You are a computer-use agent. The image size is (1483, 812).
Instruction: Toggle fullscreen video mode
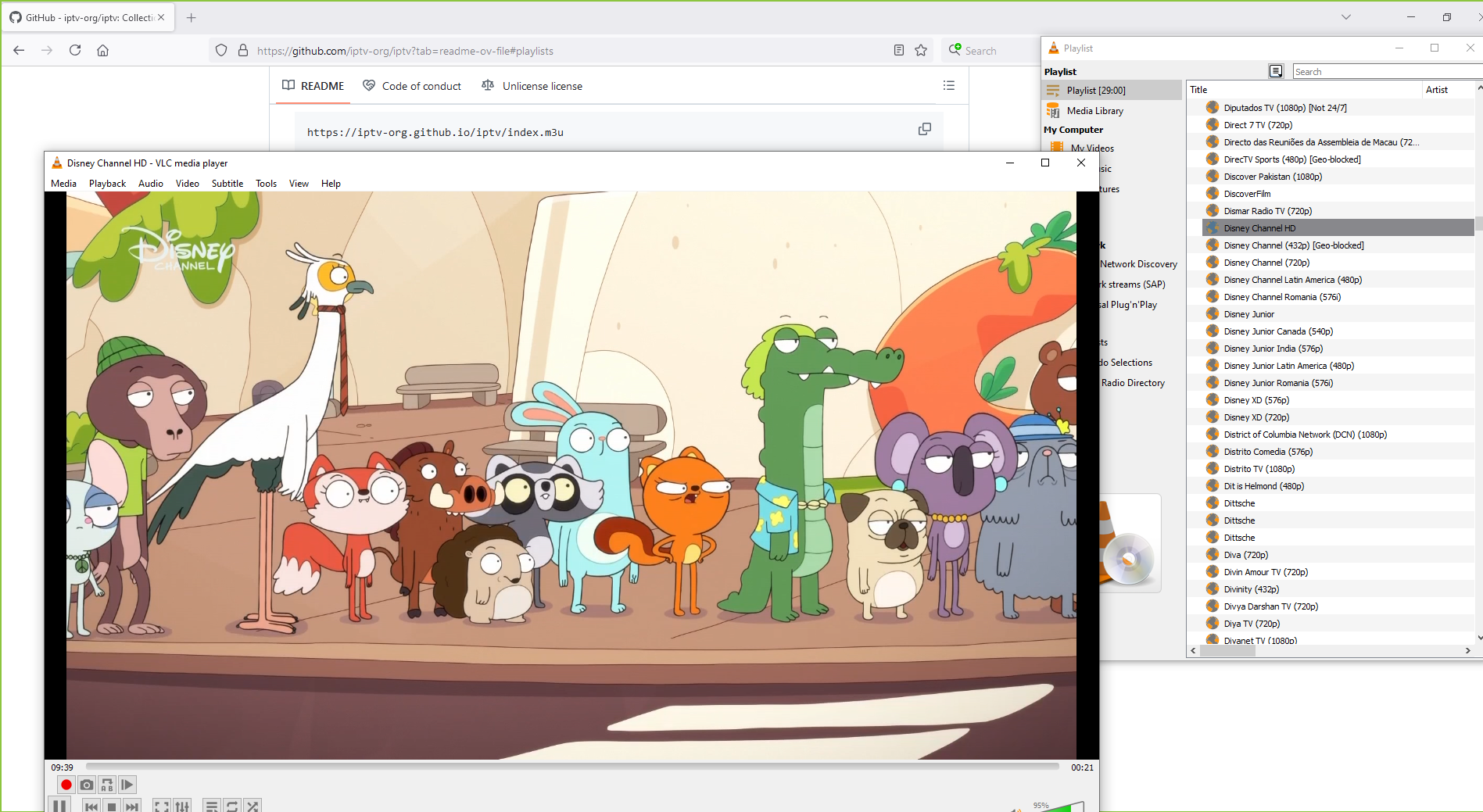[162, 807]
